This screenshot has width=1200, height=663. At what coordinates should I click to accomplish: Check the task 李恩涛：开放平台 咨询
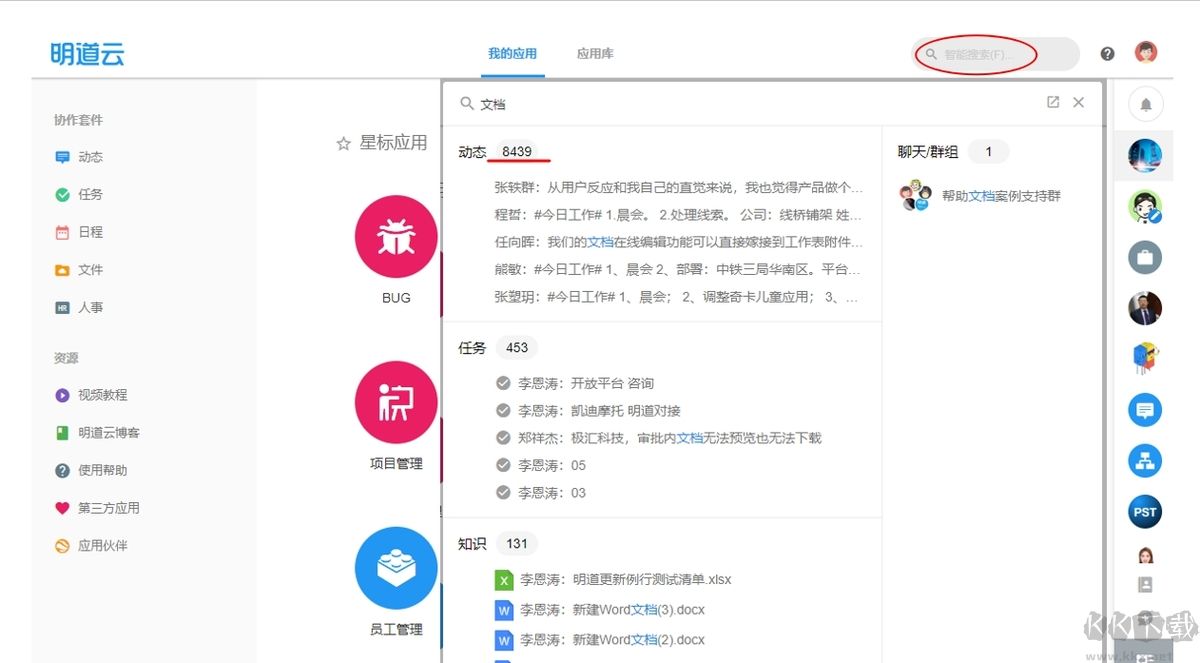(x=504, y=383)
